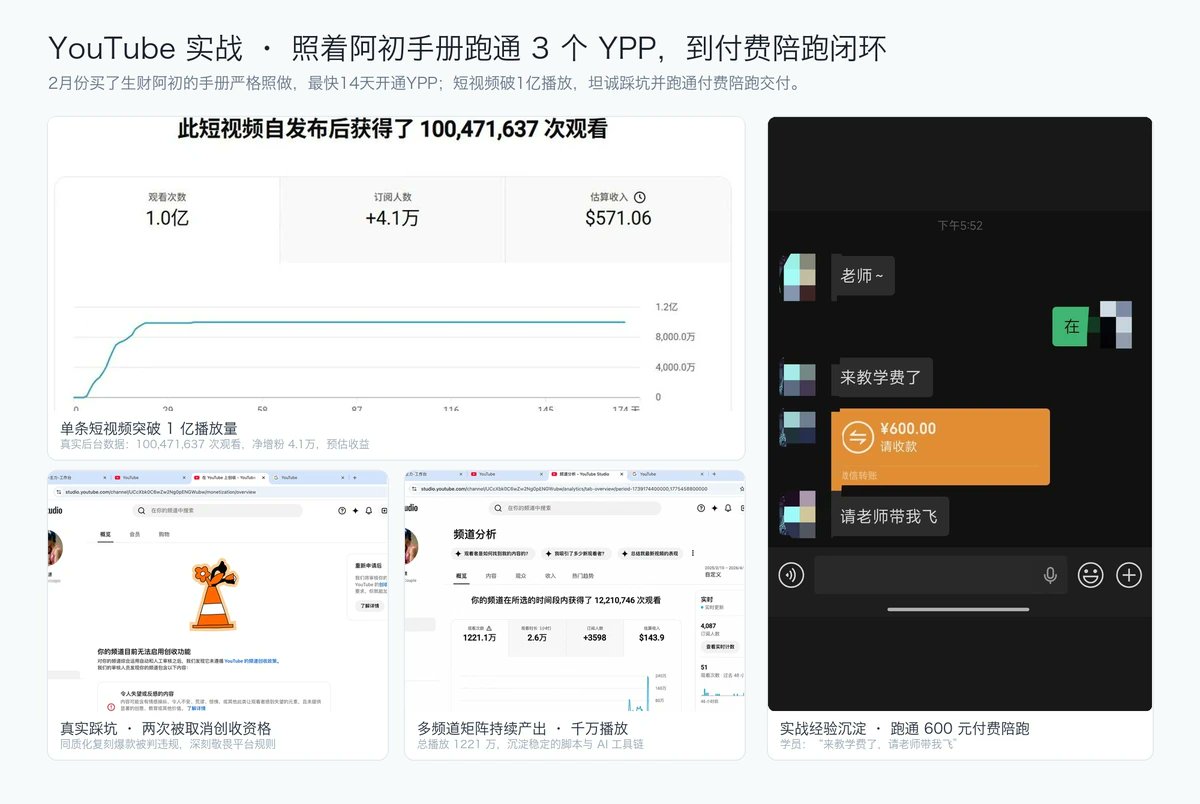Open the avatar beside 来教学费了 message

[x=797, y=377]
